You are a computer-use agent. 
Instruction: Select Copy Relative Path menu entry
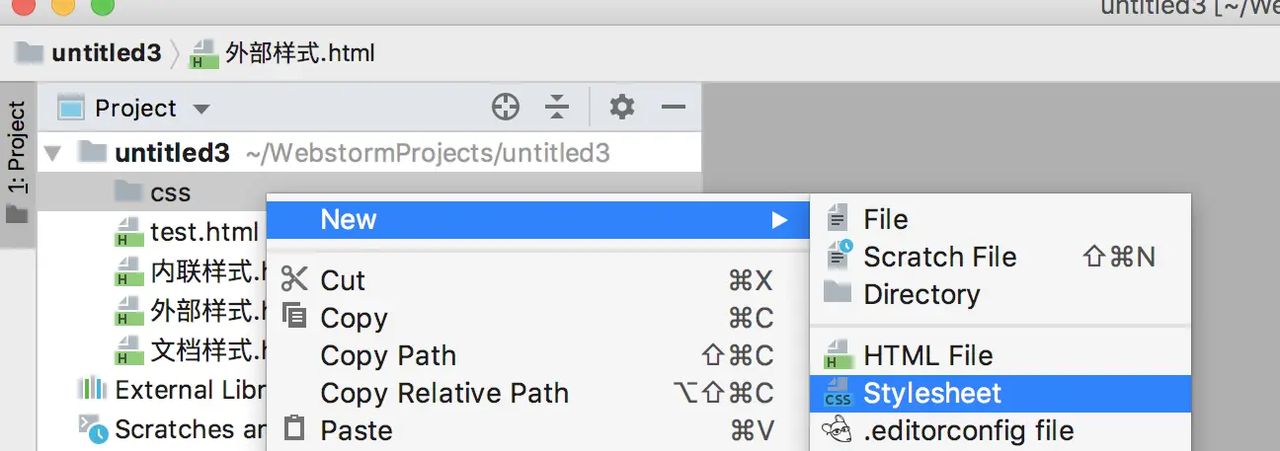tap(444, 394)
